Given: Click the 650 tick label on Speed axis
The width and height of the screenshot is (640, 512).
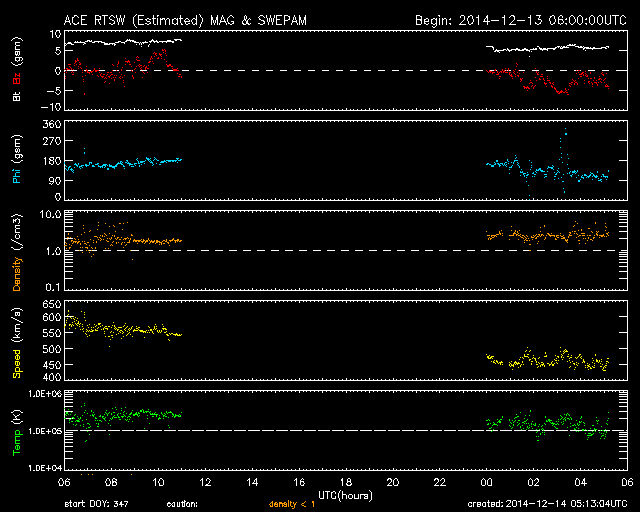Looking at the screenshot, I should click(52, 305).
